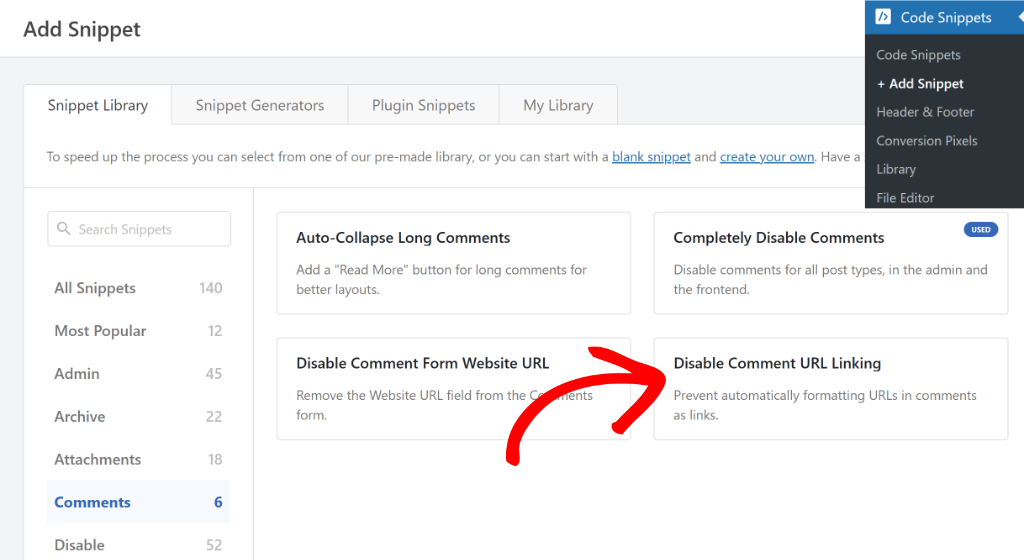Select the Archive category
Screen dimensions: 1024x560
pyautogui.click(x=138, y=416)
